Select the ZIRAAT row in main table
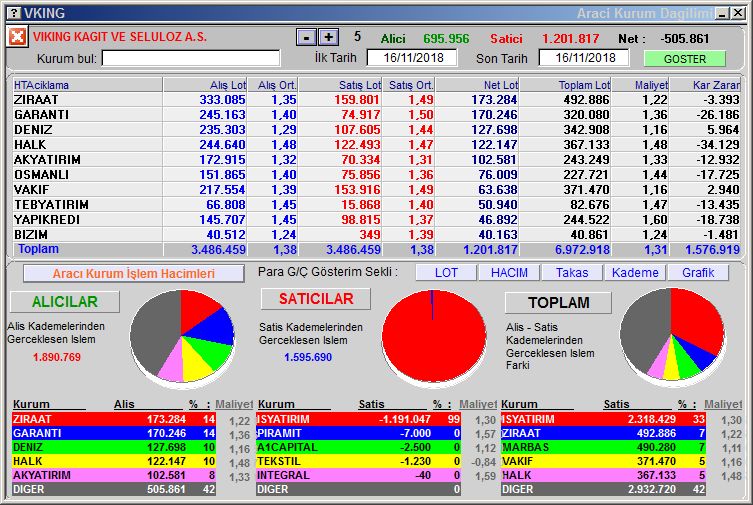 (x=376, y=99)
